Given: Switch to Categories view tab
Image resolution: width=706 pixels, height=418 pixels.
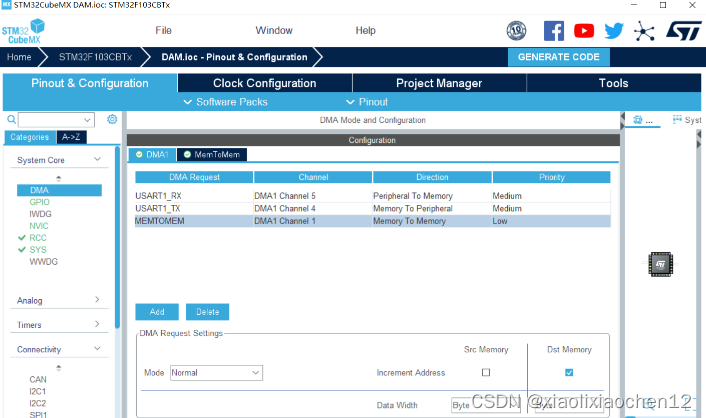Looking at the screenshot, I should pyautogui.click(x=30, y=137).
